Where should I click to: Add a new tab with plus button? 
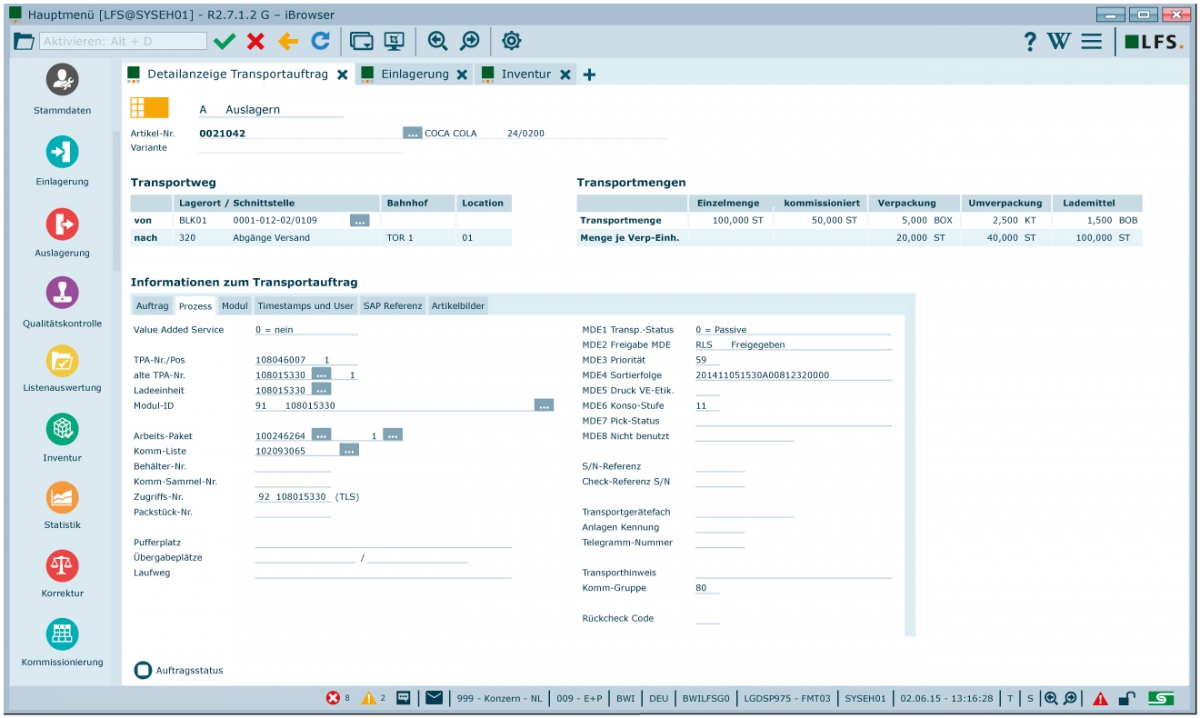(589, 75)
